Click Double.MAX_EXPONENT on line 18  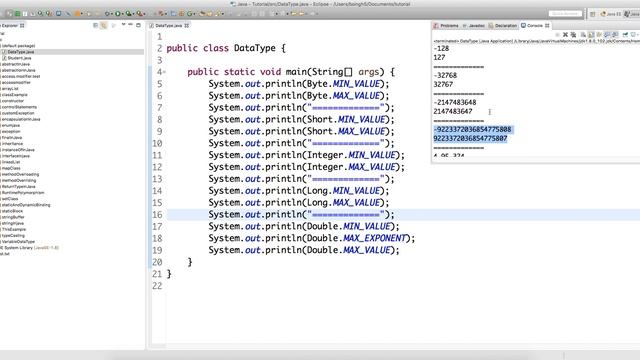click(x=356, y=238)
